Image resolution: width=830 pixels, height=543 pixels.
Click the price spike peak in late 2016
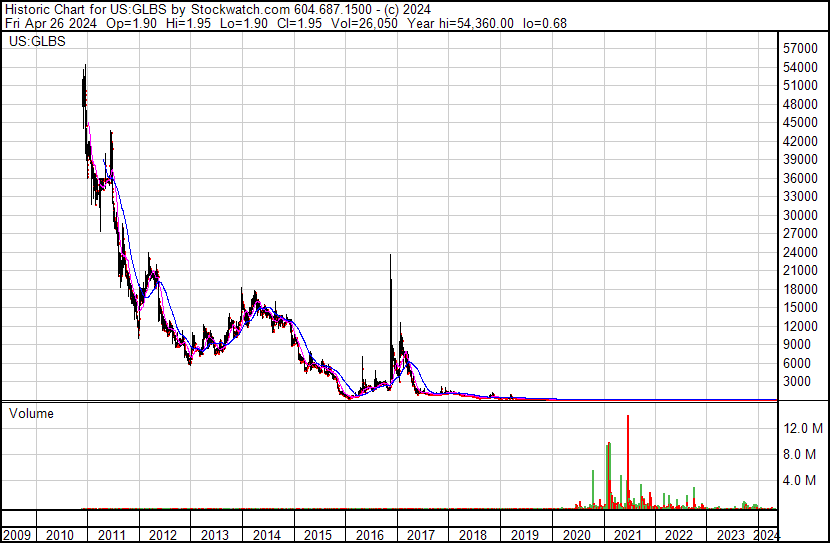pos(389,256)
